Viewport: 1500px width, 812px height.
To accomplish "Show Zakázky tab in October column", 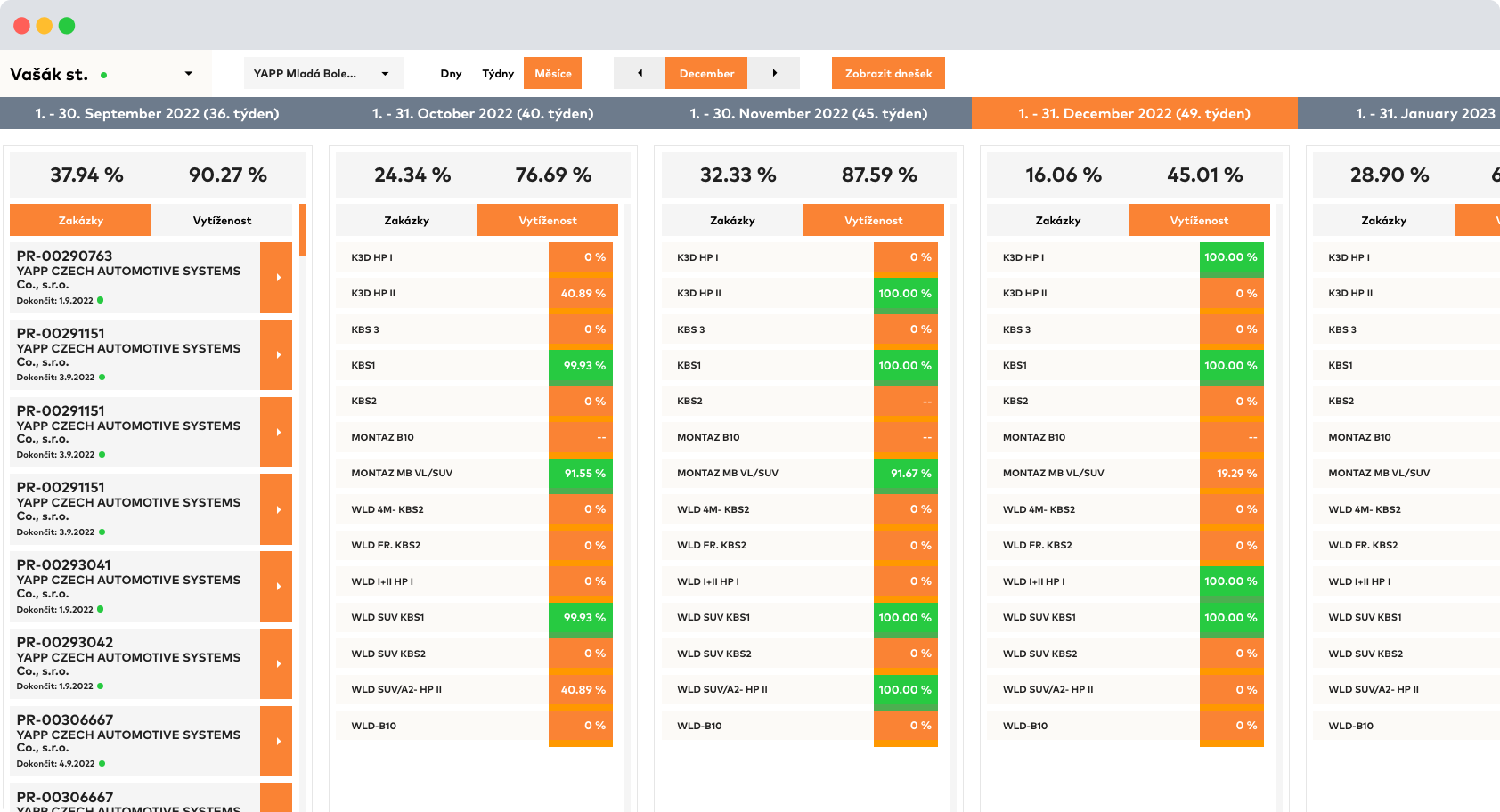I will tap(406, 220).
